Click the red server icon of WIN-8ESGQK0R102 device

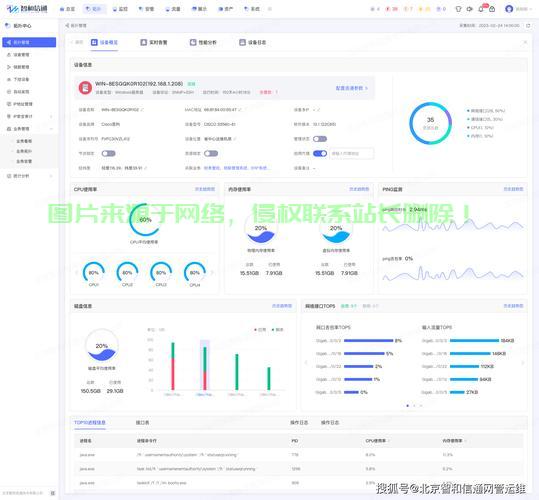tap(85, 88)
